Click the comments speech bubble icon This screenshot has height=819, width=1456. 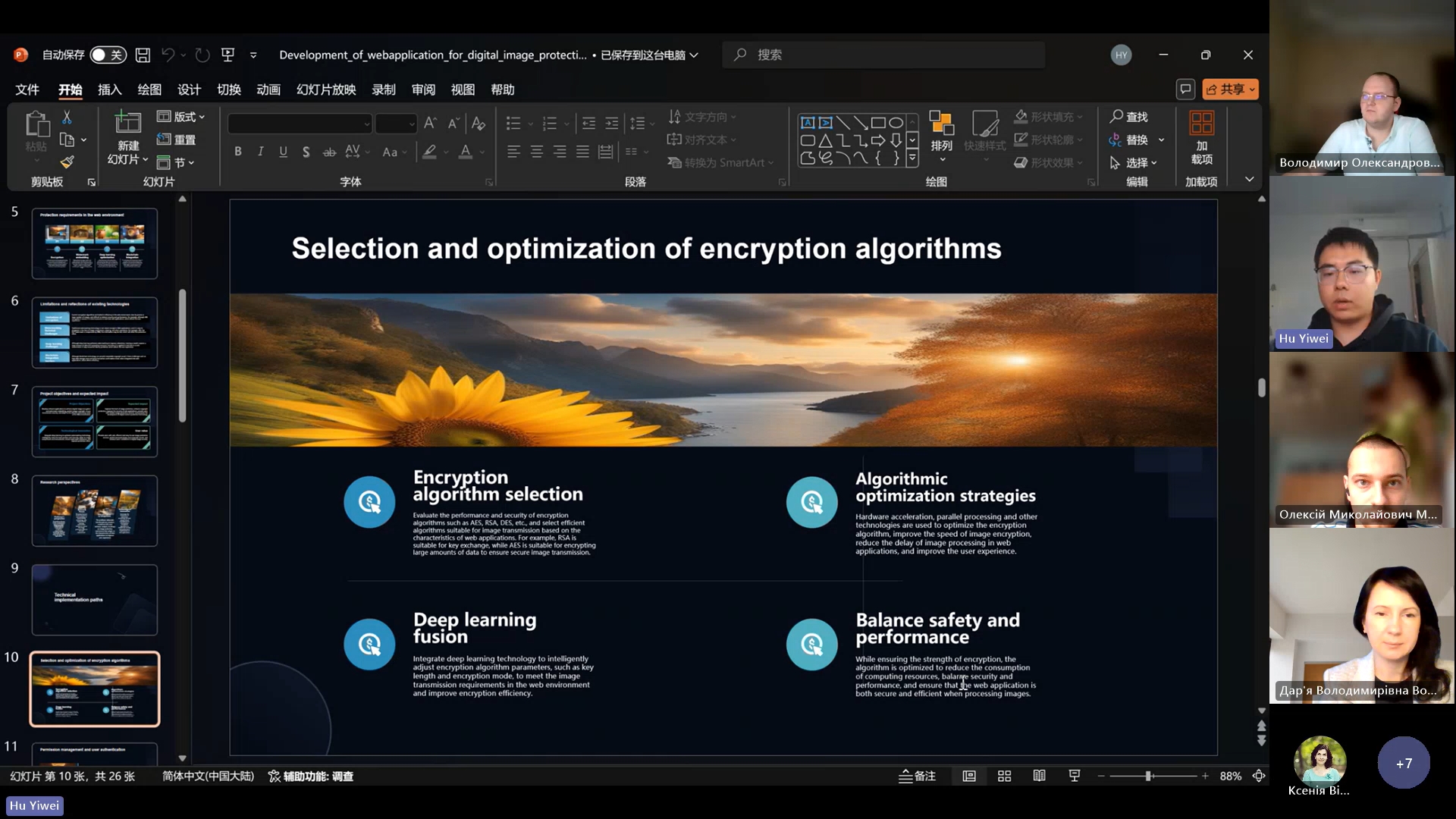[1185, 89]
